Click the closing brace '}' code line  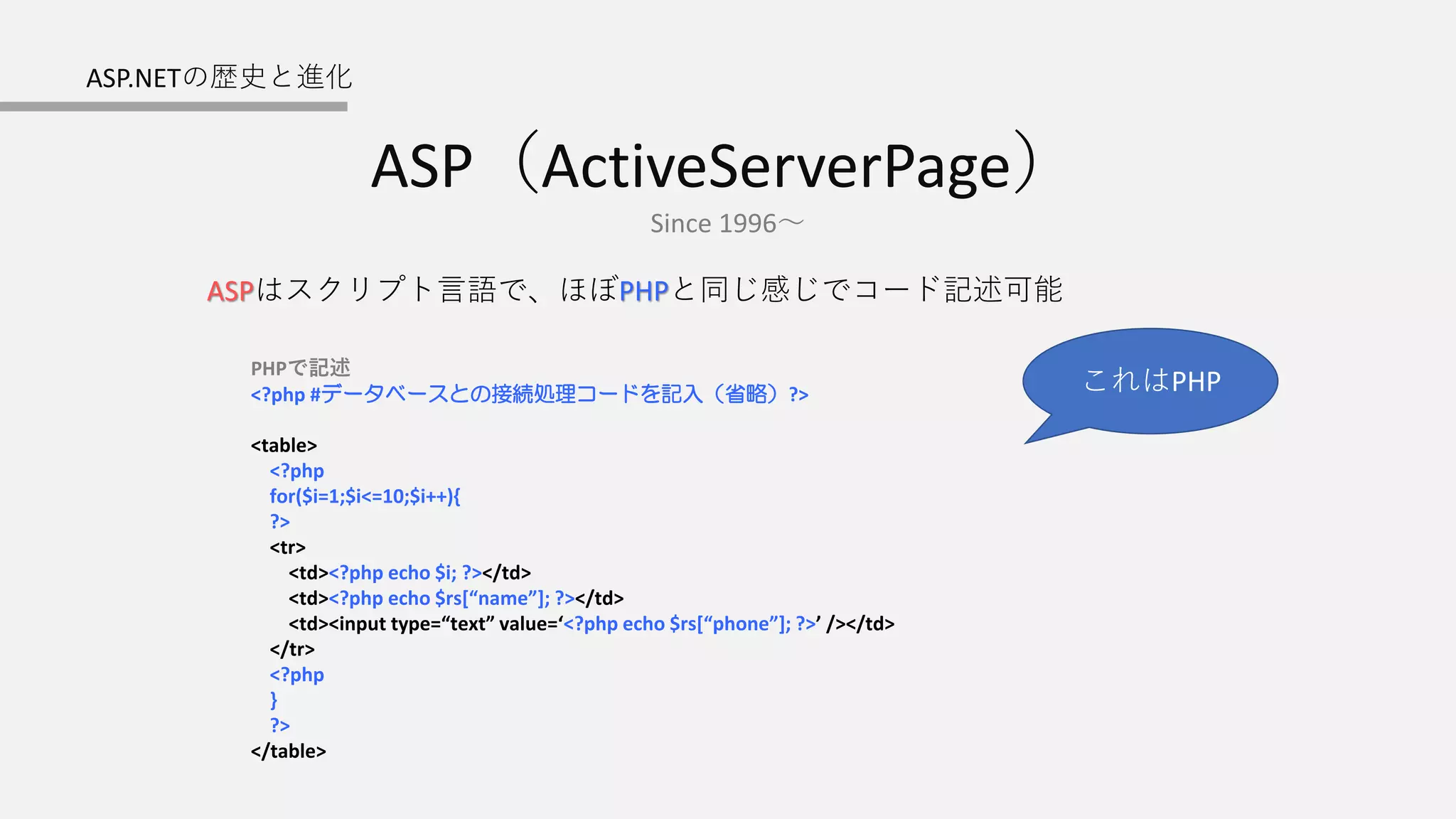(274, 700)
